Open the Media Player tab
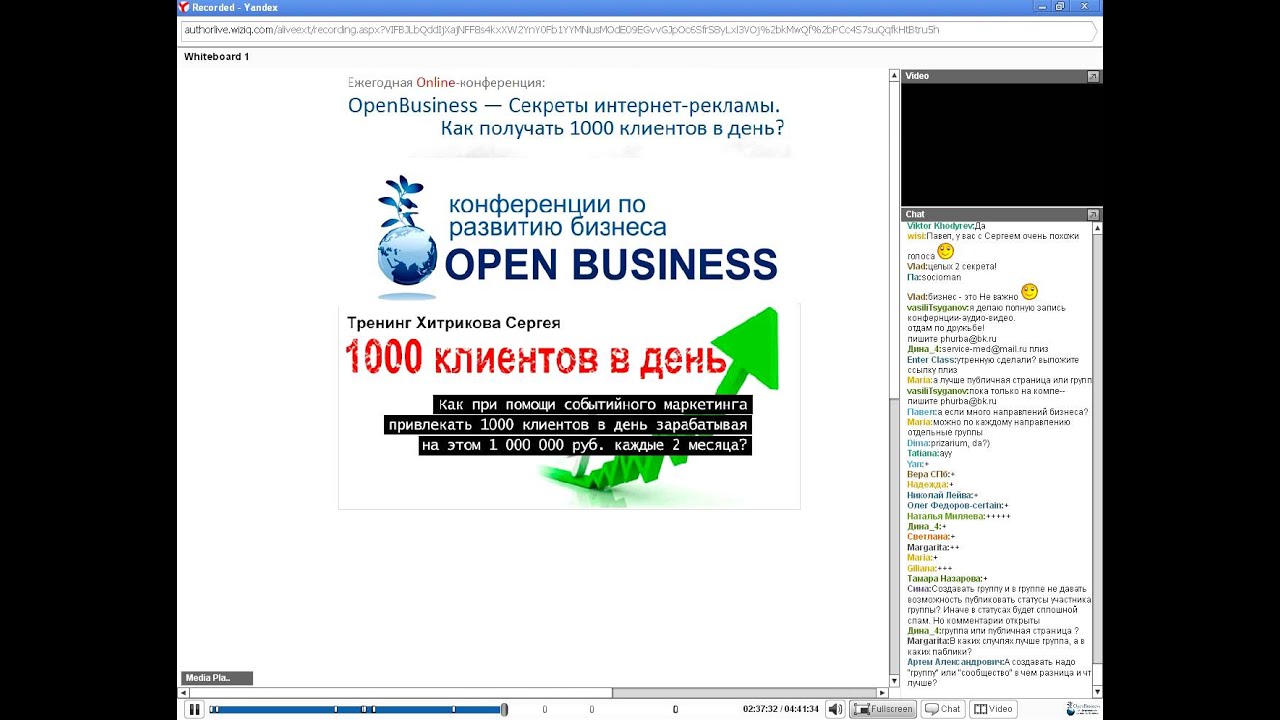1280x720 pixels. click(x=216, y=678)
